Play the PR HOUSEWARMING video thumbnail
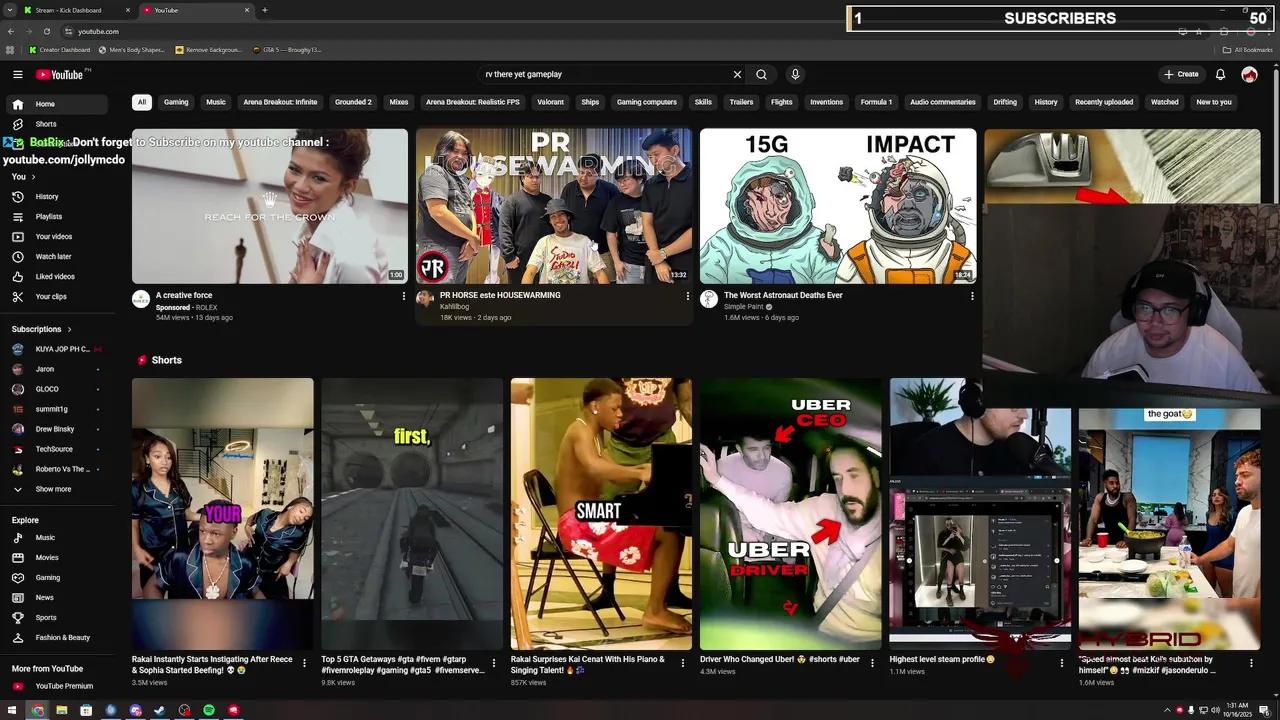The image size is (1280, 720). click(x=553, y=206)
